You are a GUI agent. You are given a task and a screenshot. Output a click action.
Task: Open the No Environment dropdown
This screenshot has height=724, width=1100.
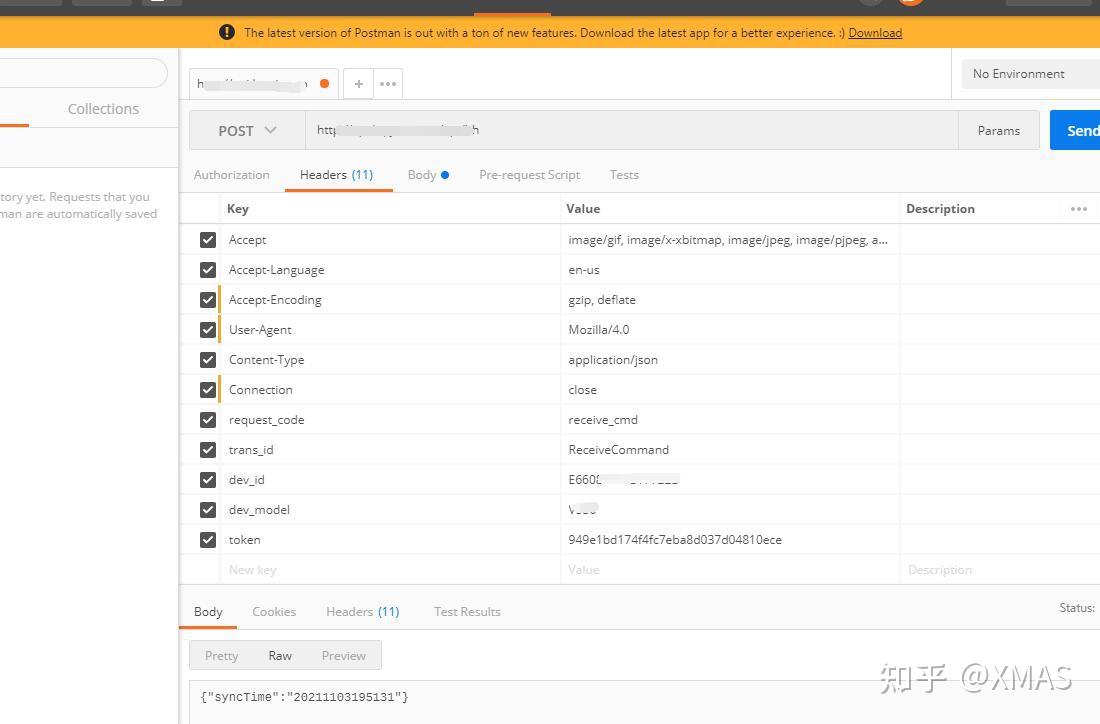pos(1018,73)
